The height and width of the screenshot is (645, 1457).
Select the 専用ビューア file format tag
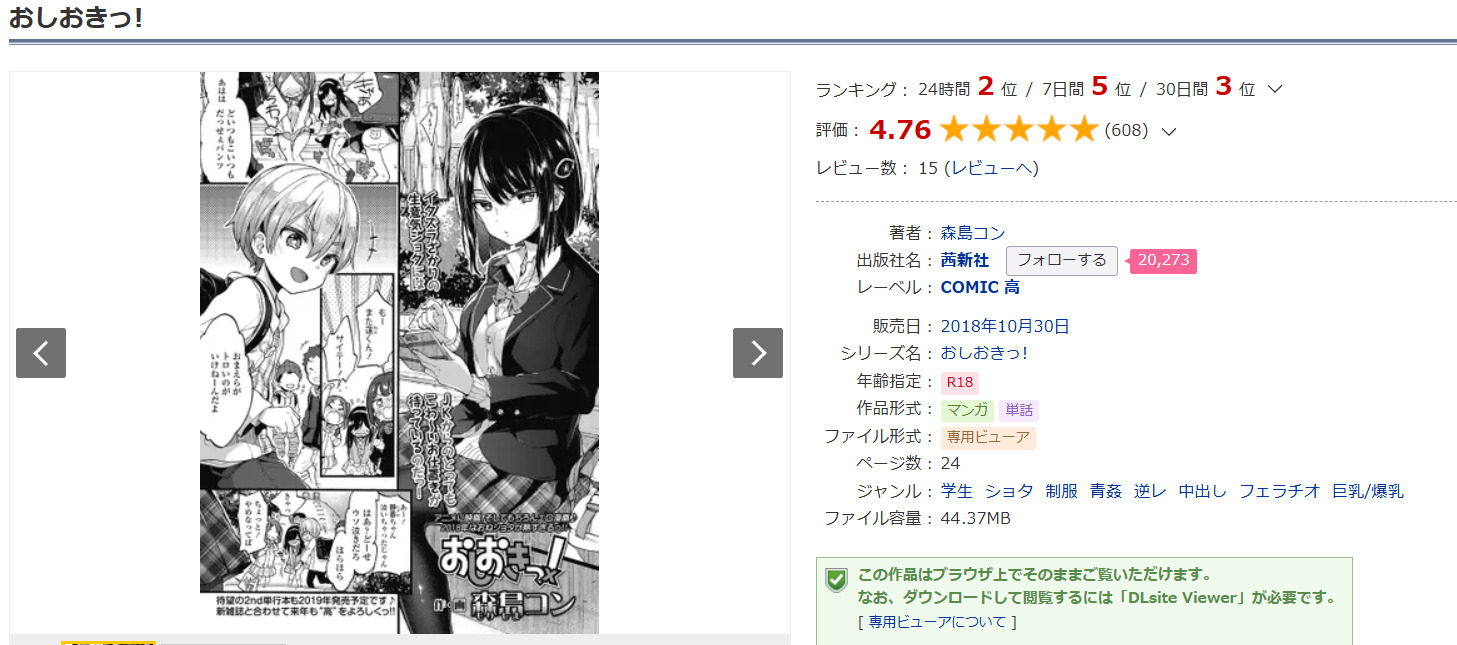[988, 438]
